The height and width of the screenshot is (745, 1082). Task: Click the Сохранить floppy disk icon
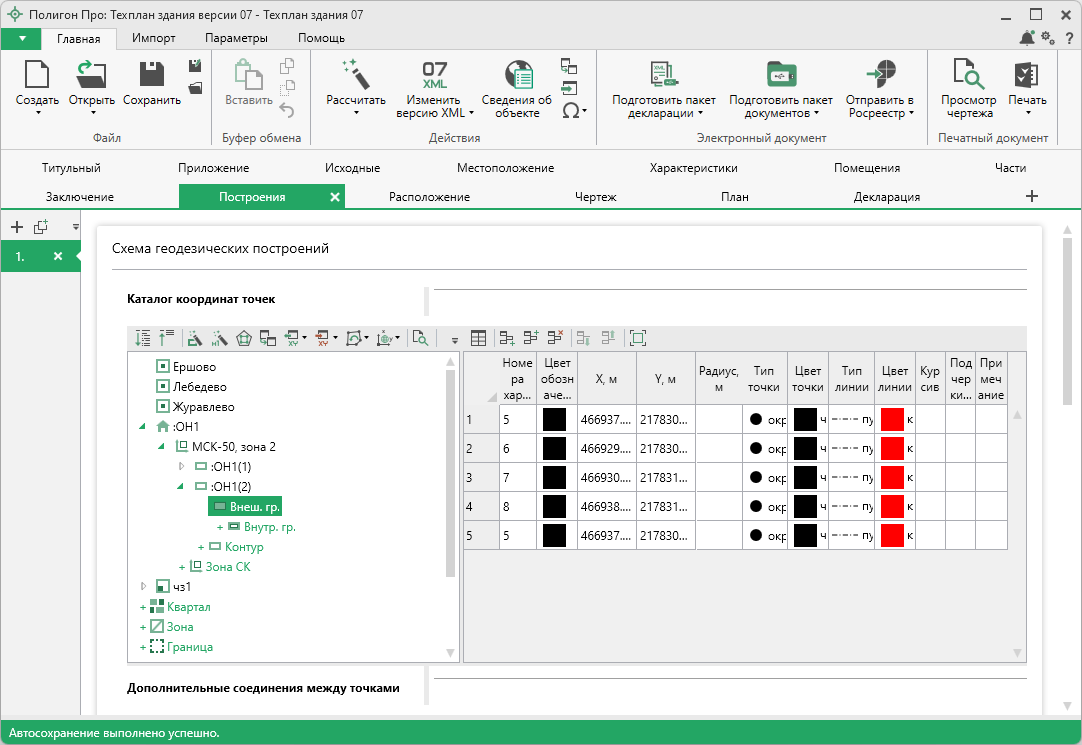coord(151,75)
